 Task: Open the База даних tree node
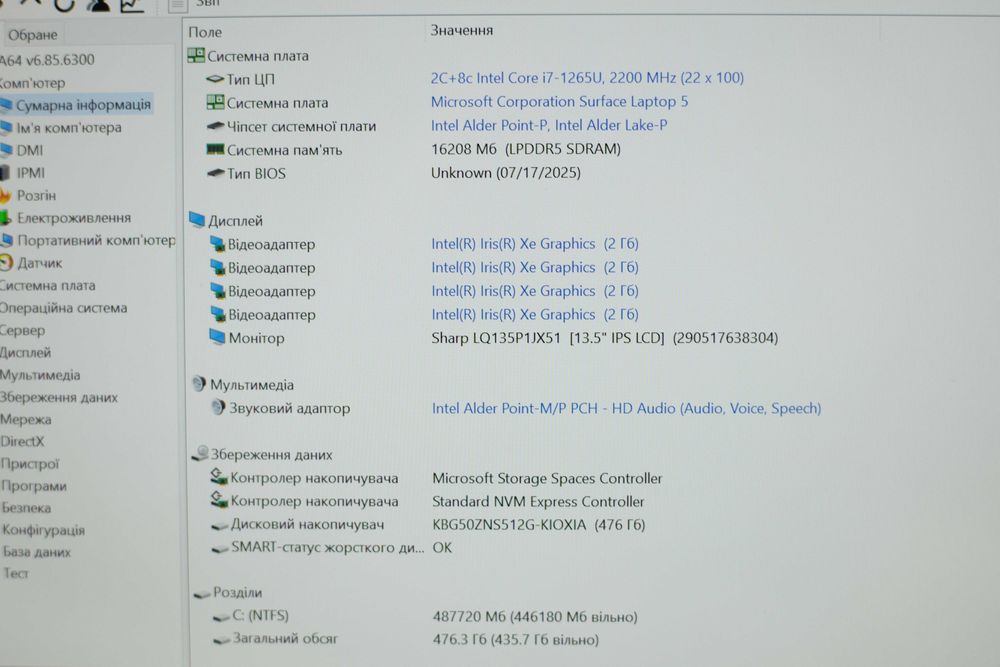click(x=37, y=552)
